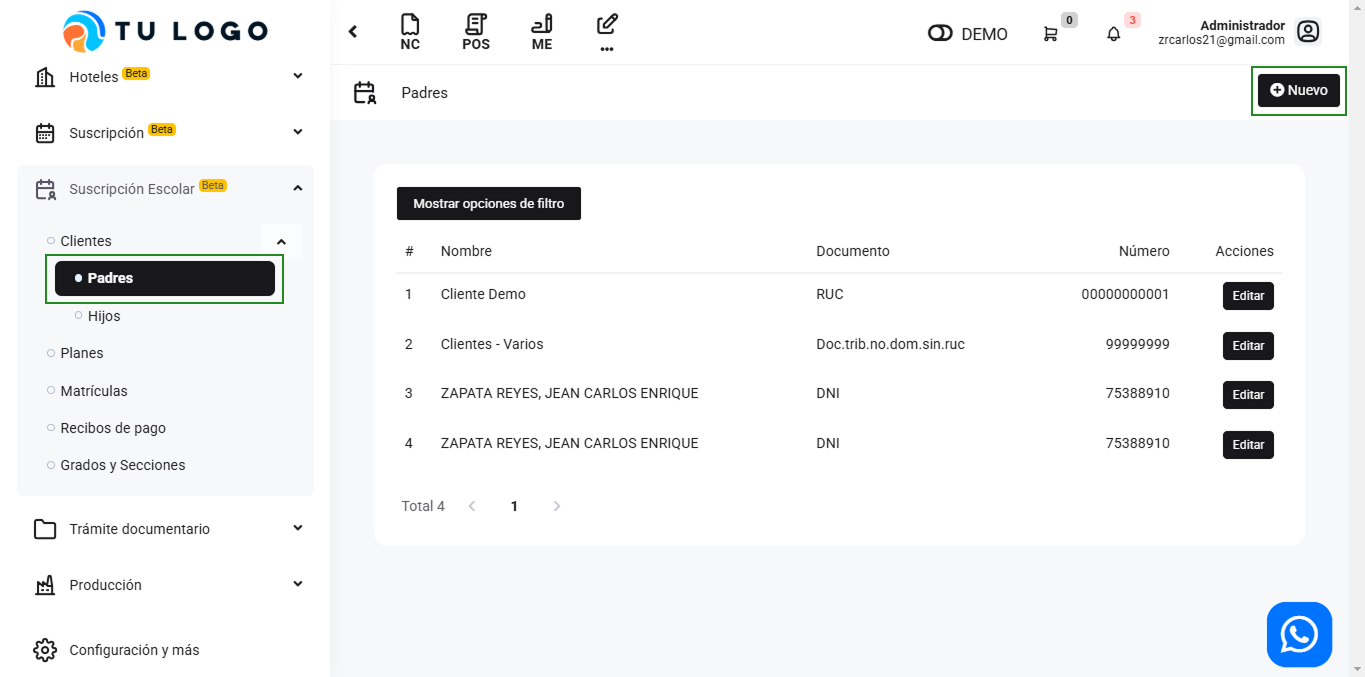The width and height of the screenshot is (1365, 677).
Task: Open the shopping cart icon
Action: point(1050,34)
